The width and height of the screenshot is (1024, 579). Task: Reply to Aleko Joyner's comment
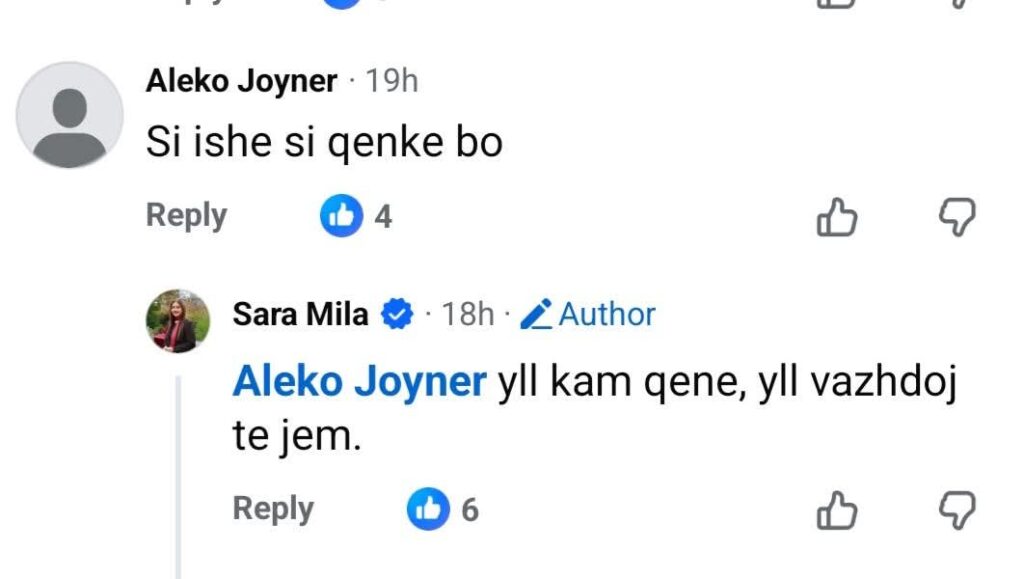pos(186,216)
